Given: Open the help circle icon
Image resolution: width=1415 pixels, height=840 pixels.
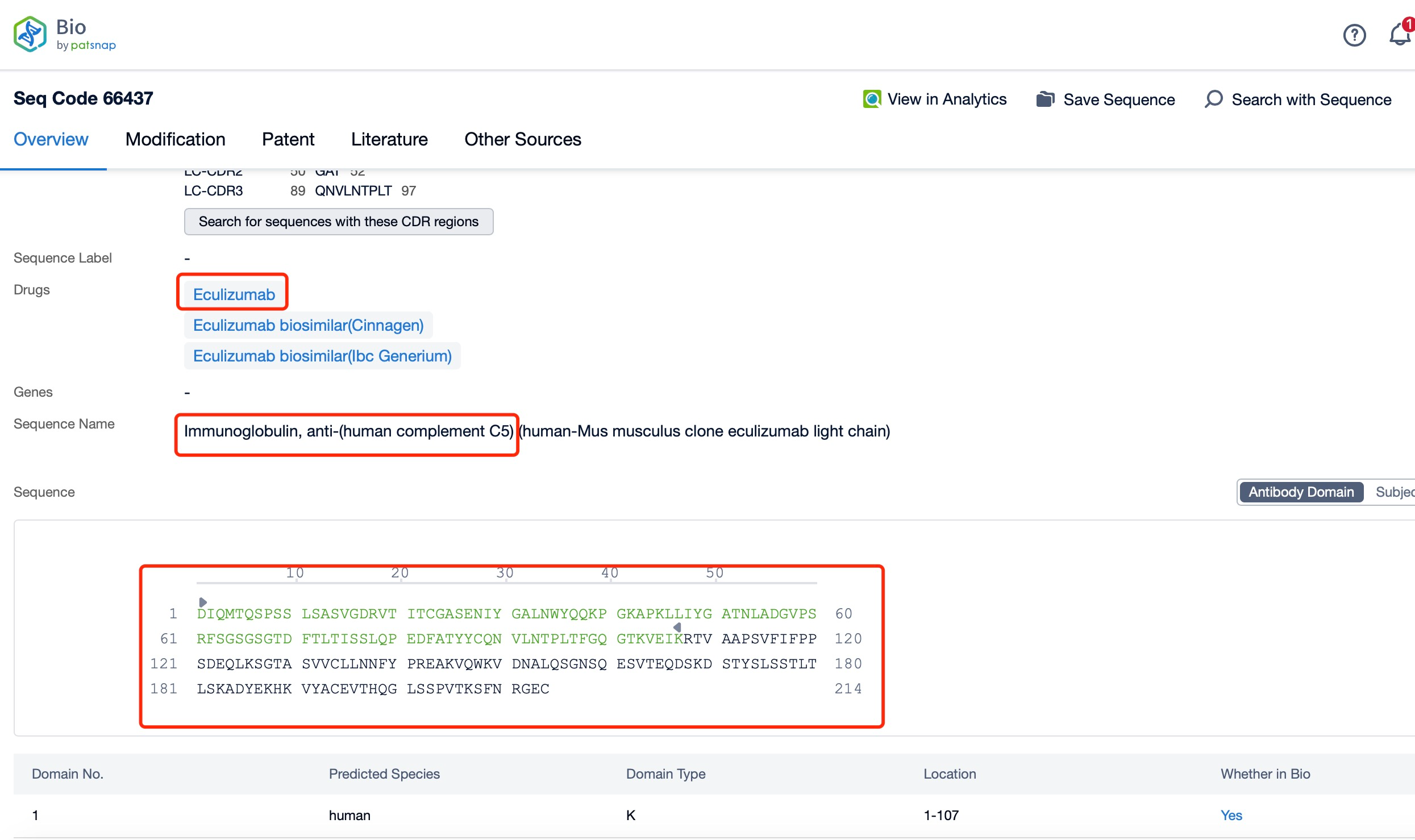Looking at the screenshot, I should 1353,35.
